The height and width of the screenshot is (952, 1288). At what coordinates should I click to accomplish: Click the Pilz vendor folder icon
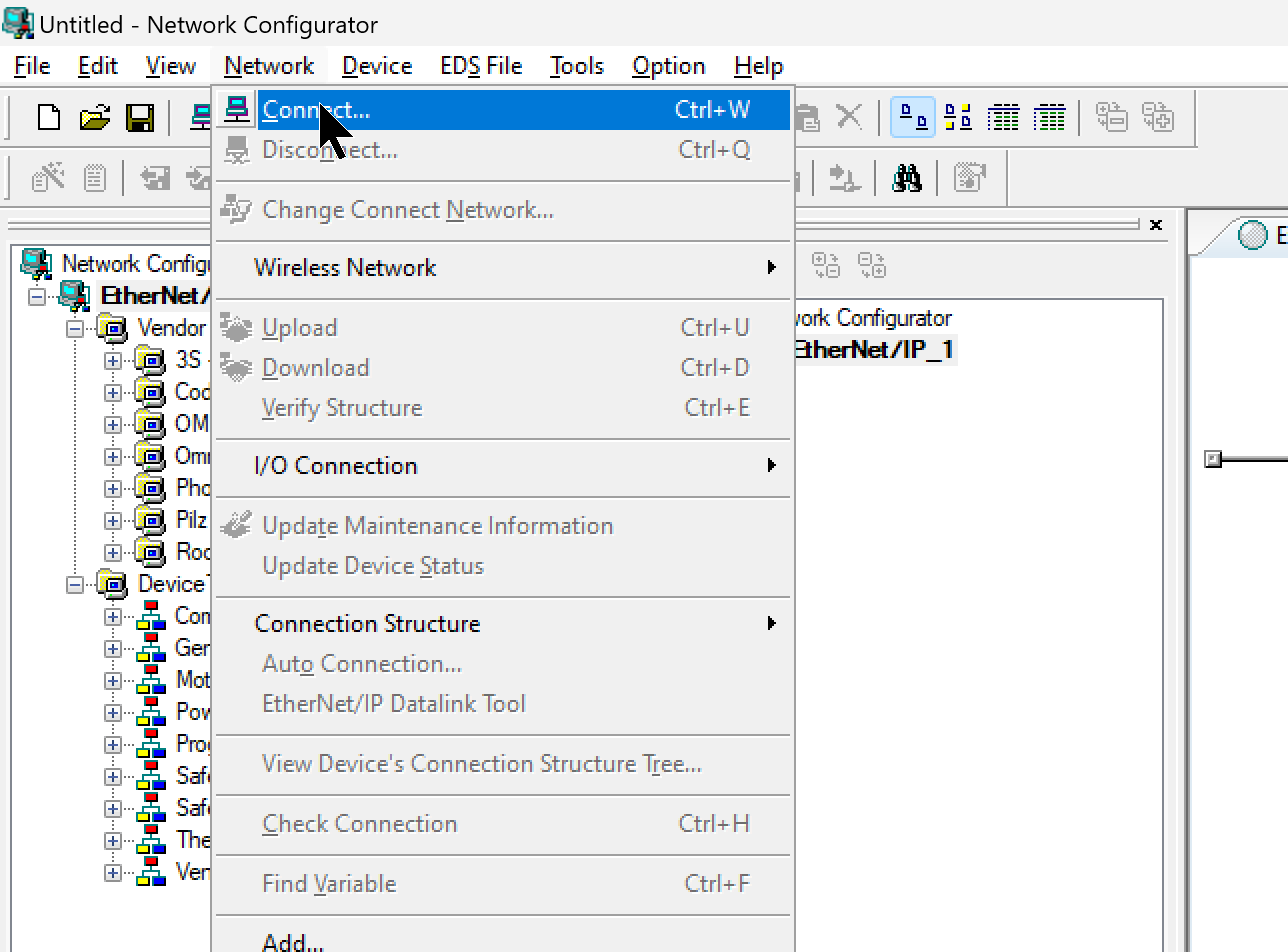click(x=150, y=520)
